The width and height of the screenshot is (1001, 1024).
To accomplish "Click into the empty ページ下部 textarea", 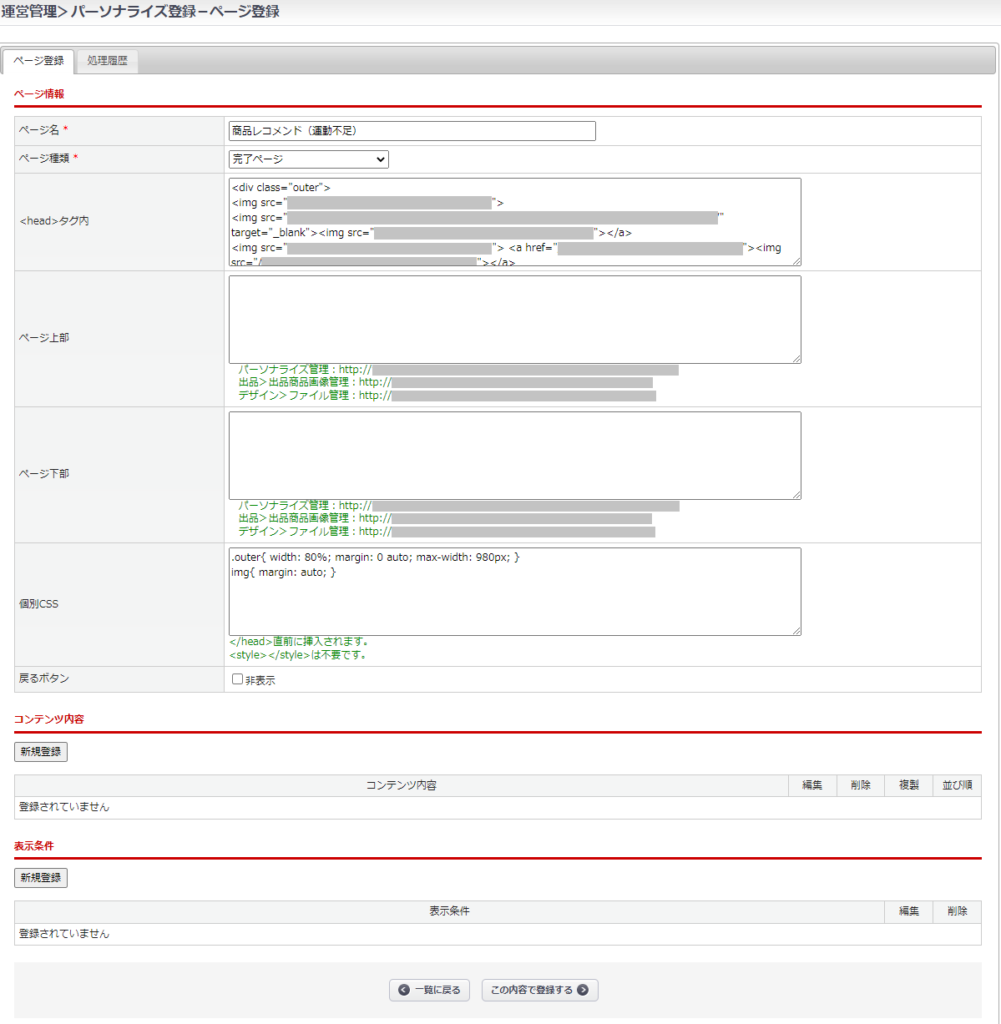I will click(514, 455).
